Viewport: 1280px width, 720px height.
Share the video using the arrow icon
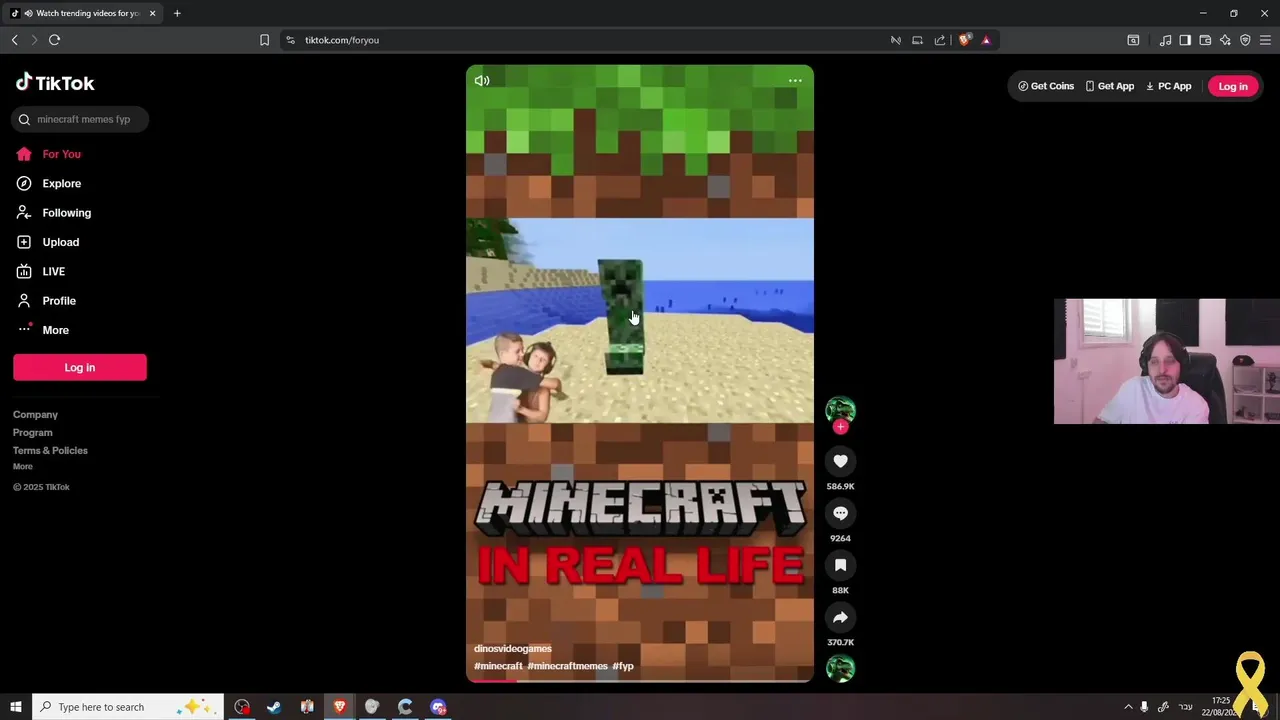point(840,617)
